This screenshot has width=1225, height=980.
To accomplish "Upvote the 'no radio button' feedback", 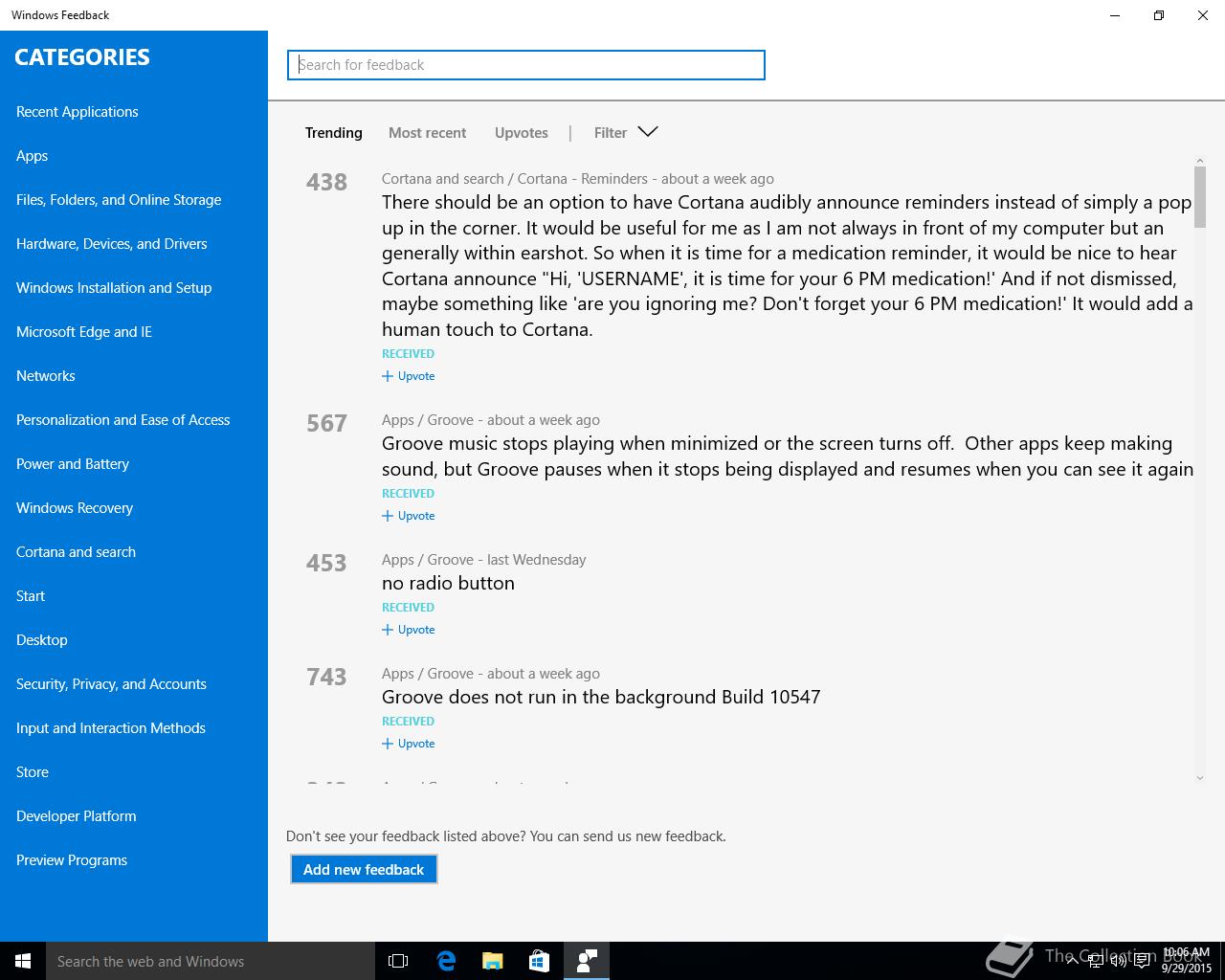I will tap(409, 630).
